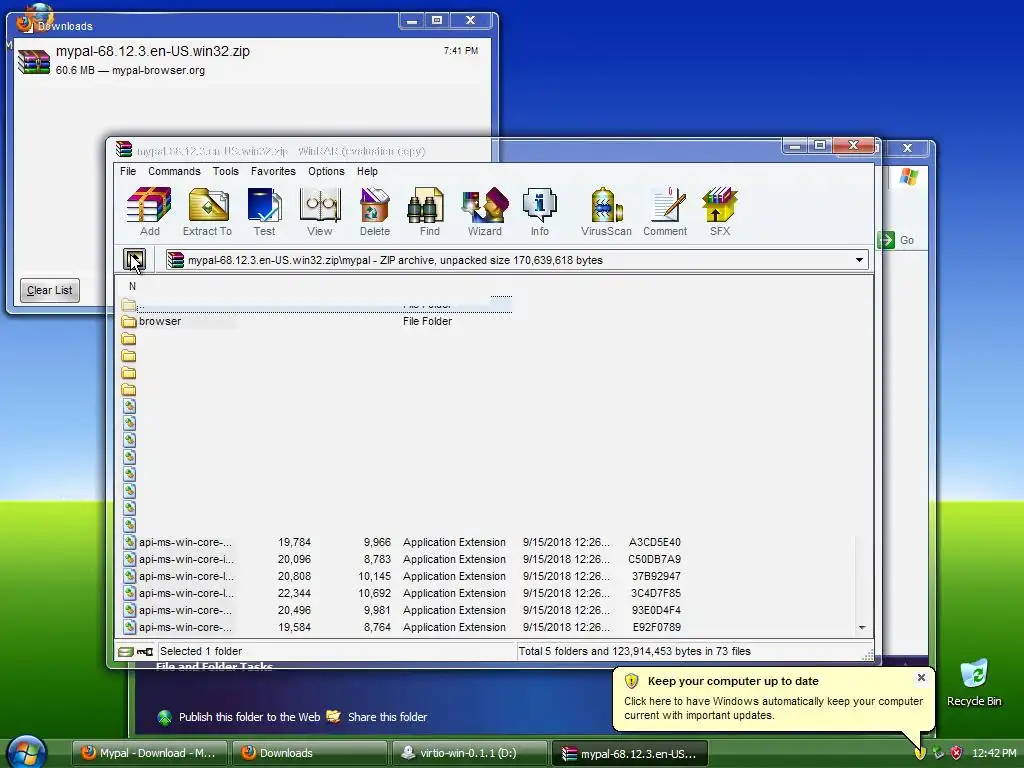Click the Safely Remove Hardware tray icon
The width and height of the screenshot is (1024, 768).
click(x=938, y=753)
